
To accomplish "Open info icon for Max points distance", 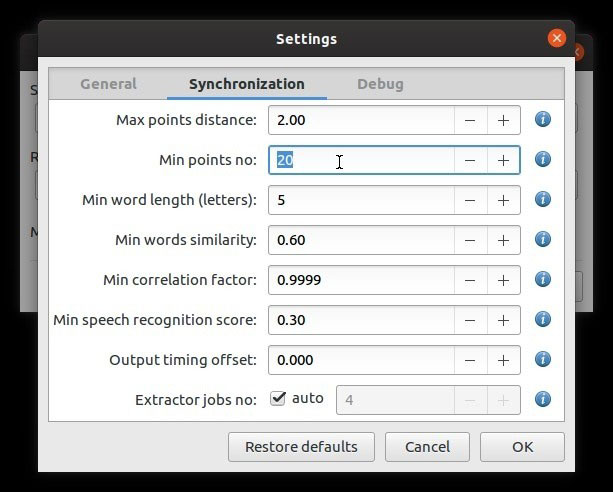I will [543, 119].
